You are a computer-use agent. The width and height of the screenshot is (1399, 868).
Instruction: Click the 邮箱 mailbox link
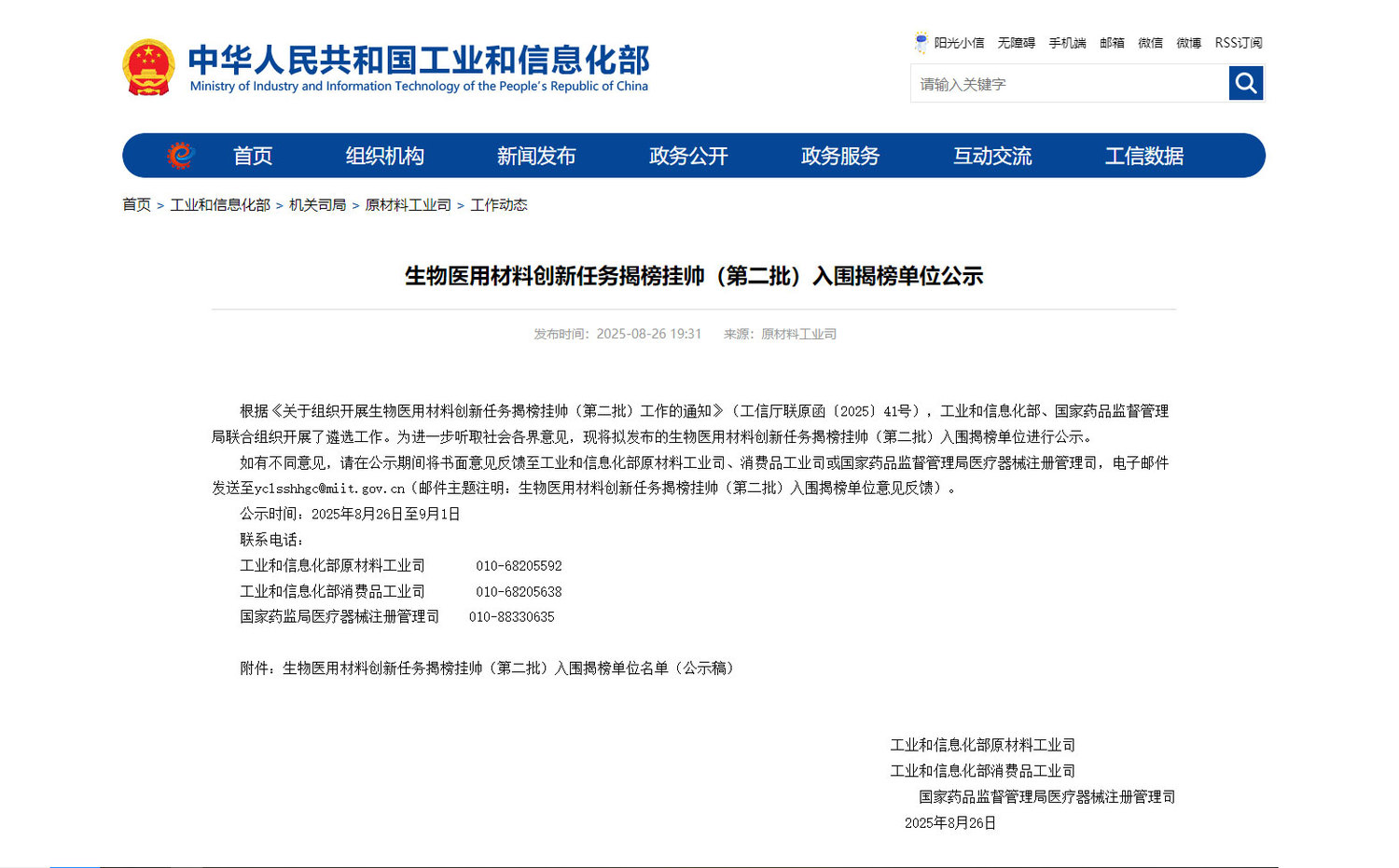[1112, 43]
